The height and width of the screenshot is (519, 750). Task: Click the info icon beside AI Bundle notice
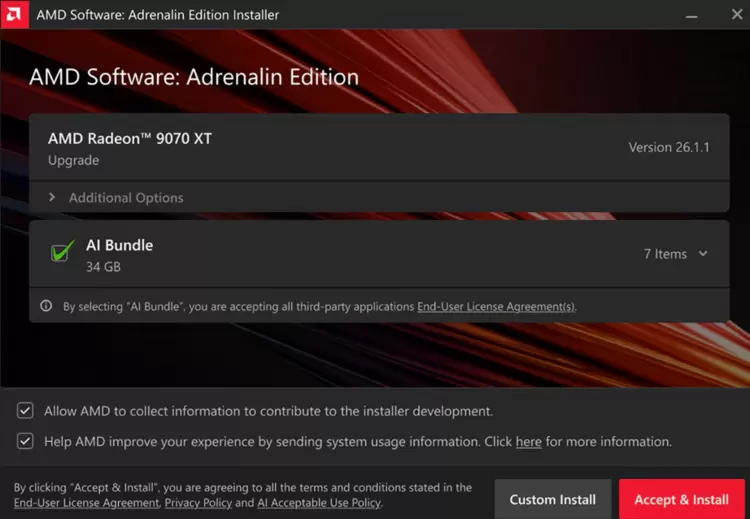(46, 307)
